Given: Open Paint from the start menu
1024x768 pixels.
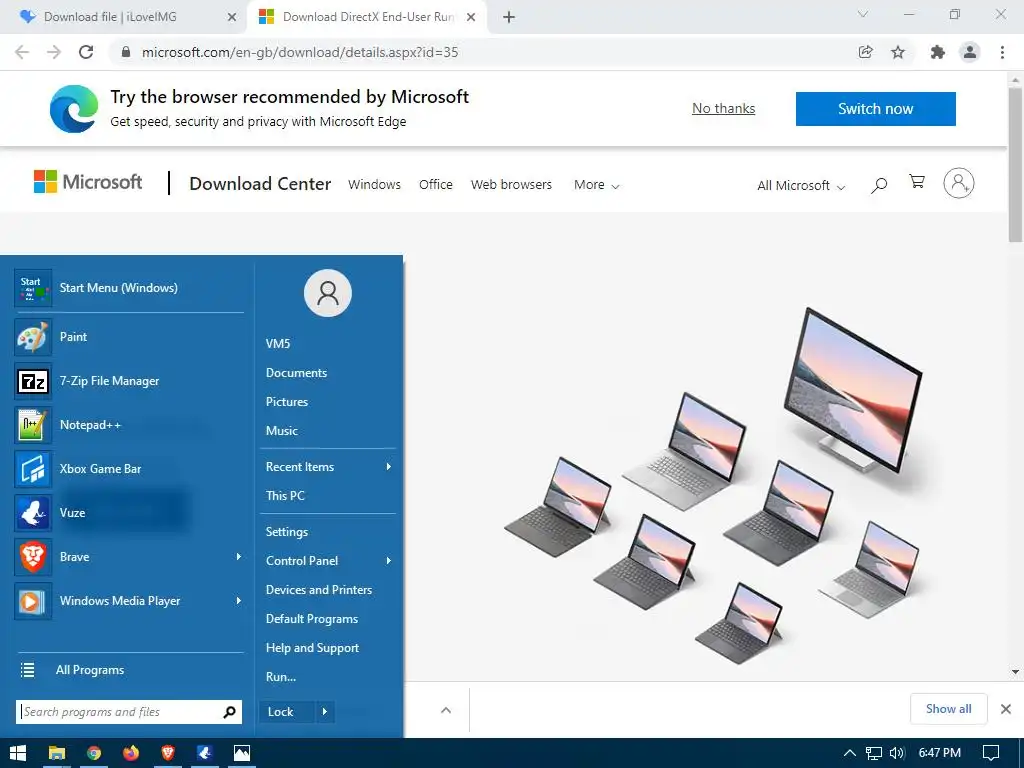Looking at the screenshot, I should [129, 337].
